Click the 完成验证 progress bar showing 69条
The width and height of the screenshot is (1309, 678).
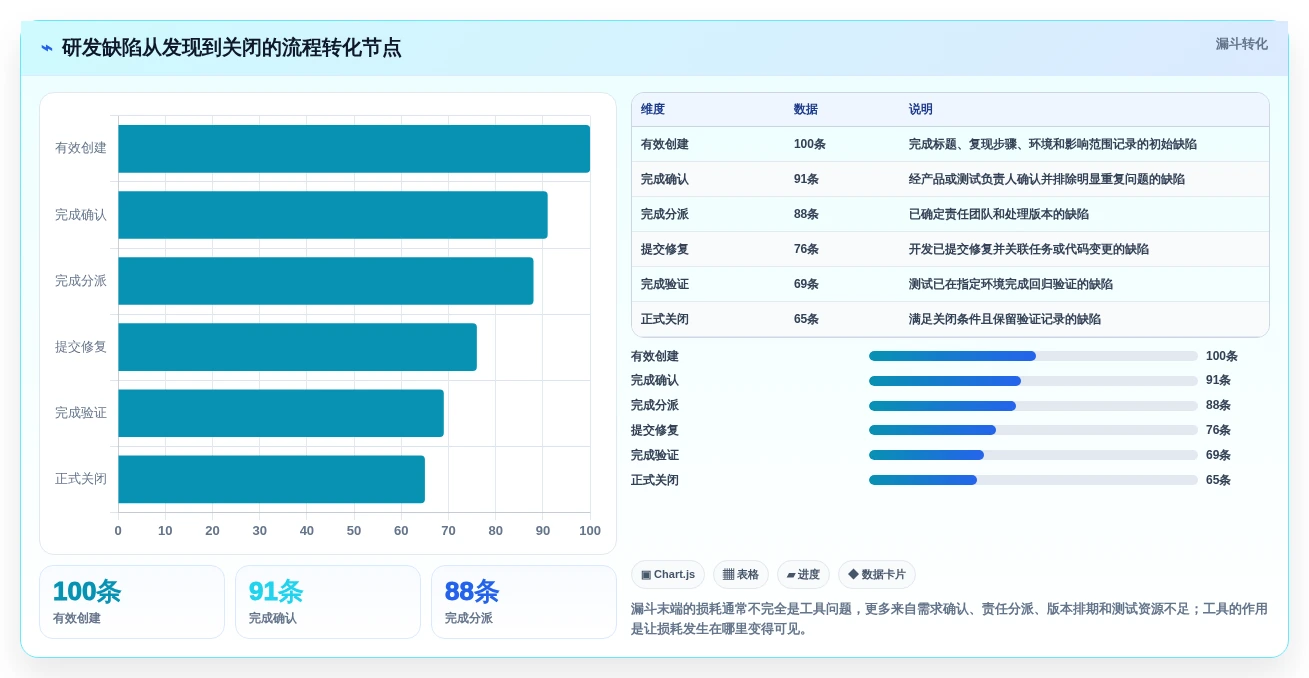(x=1033, y=455)
